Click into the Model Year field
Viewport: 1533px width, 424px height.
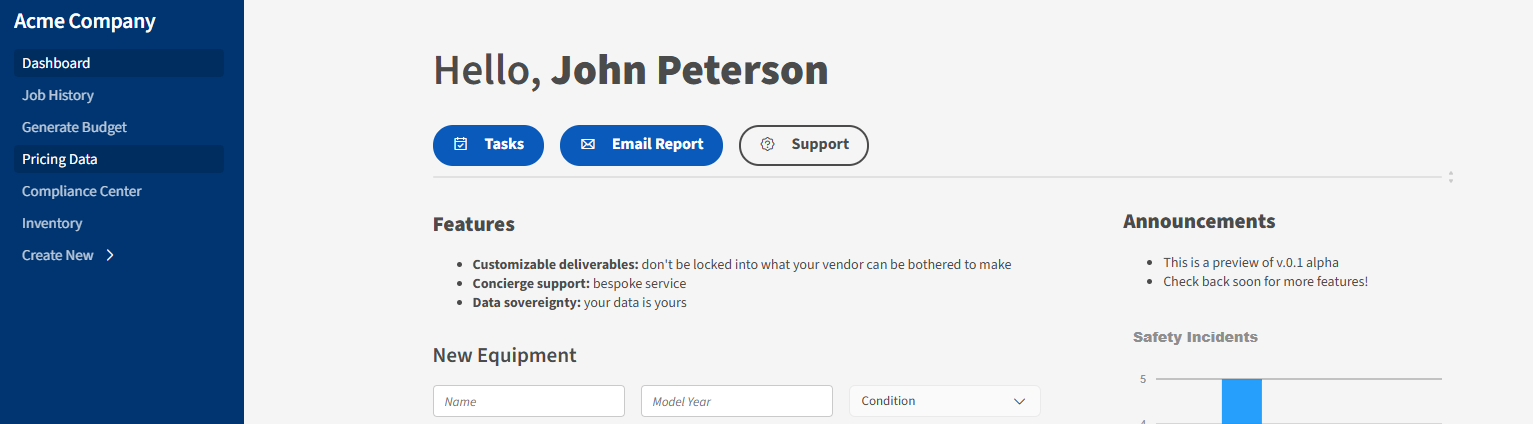[x=736, y=401]
